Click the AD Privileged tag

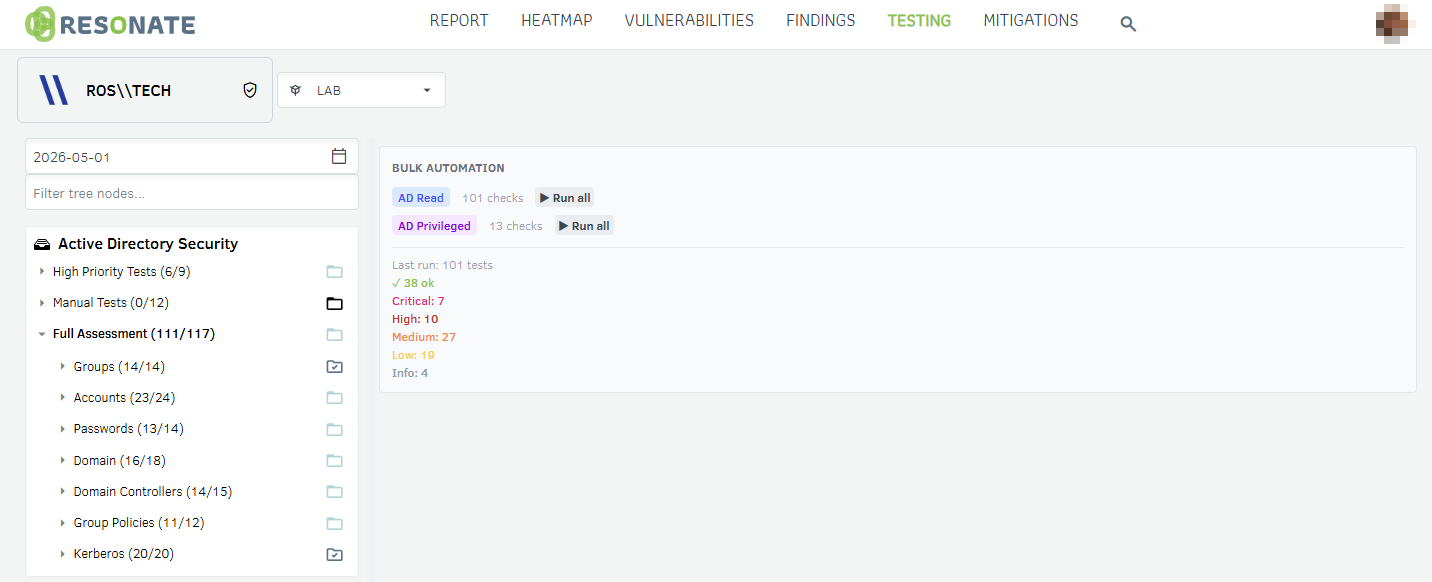coord(434,226)
